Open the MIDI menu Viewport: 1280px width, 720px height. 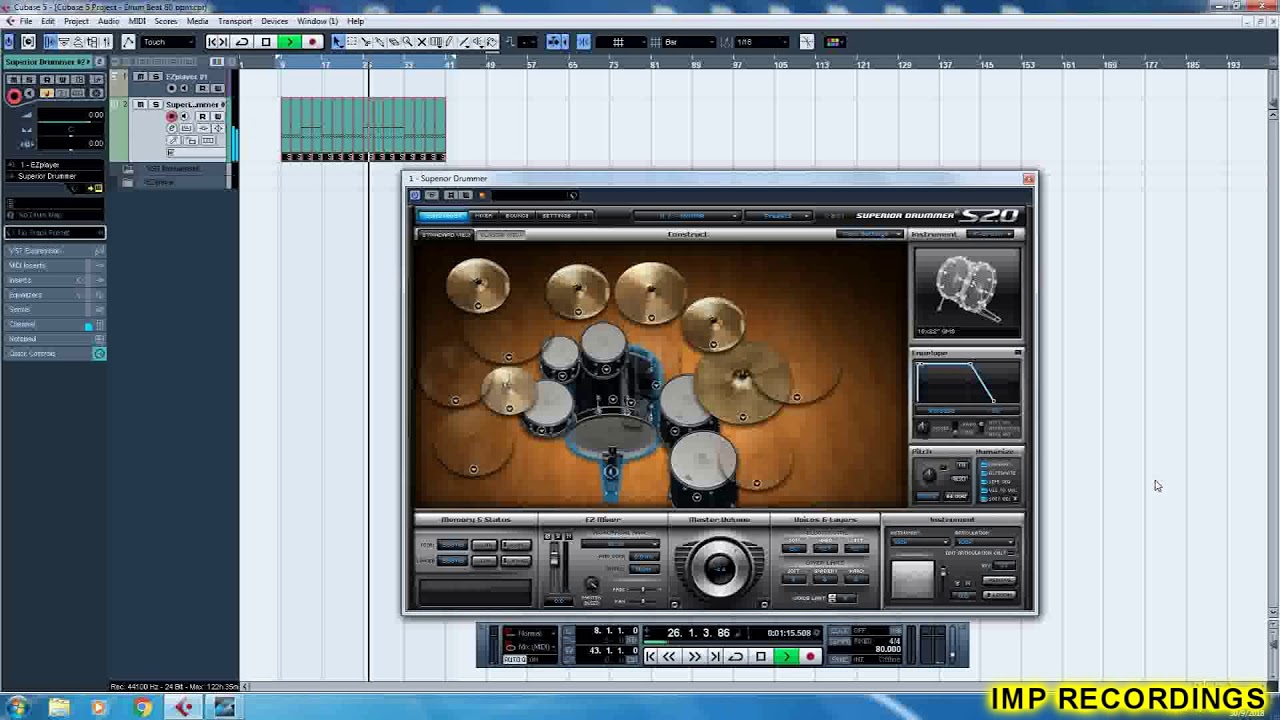(x=137, y=21)
